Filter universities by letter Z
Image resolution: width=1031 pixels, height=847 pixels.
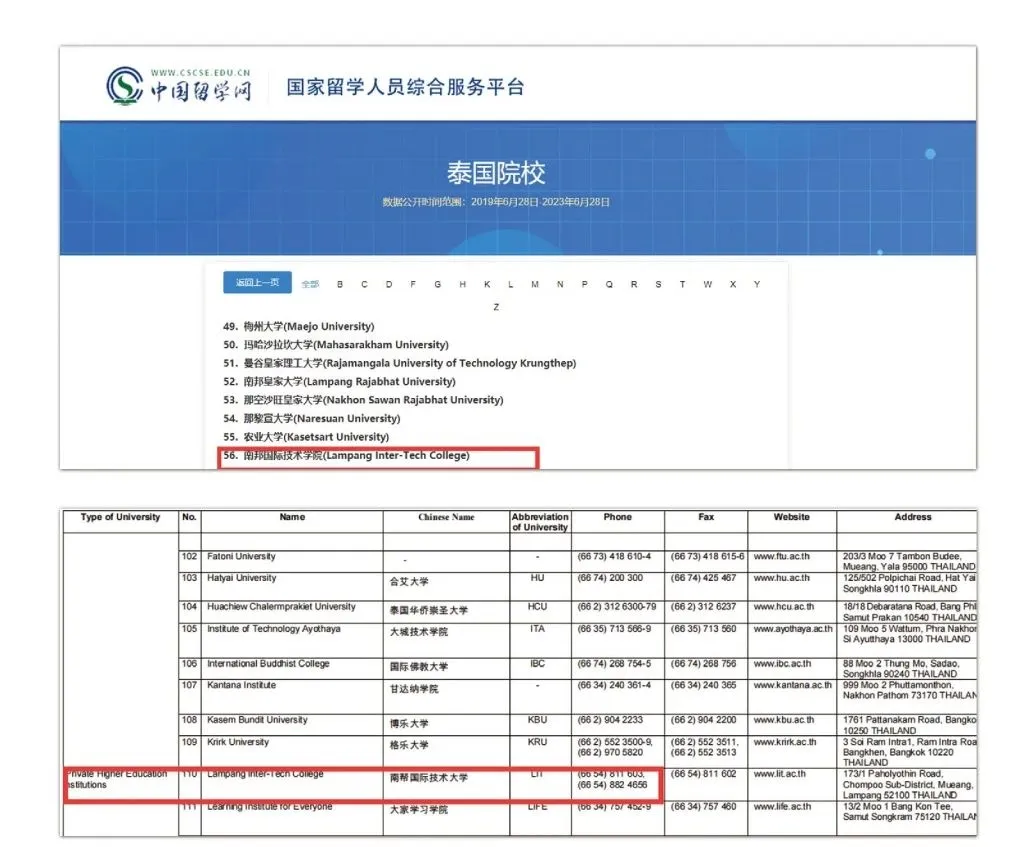(496, 307)
